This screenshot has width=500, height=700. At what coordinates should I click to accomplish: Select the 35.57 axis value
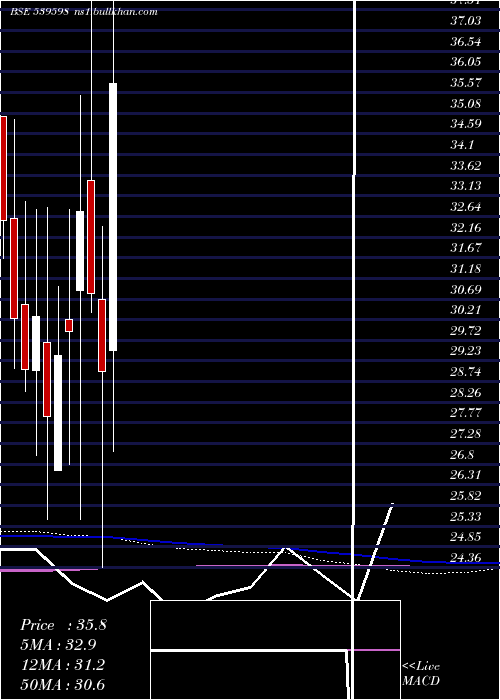pos(466,83)
